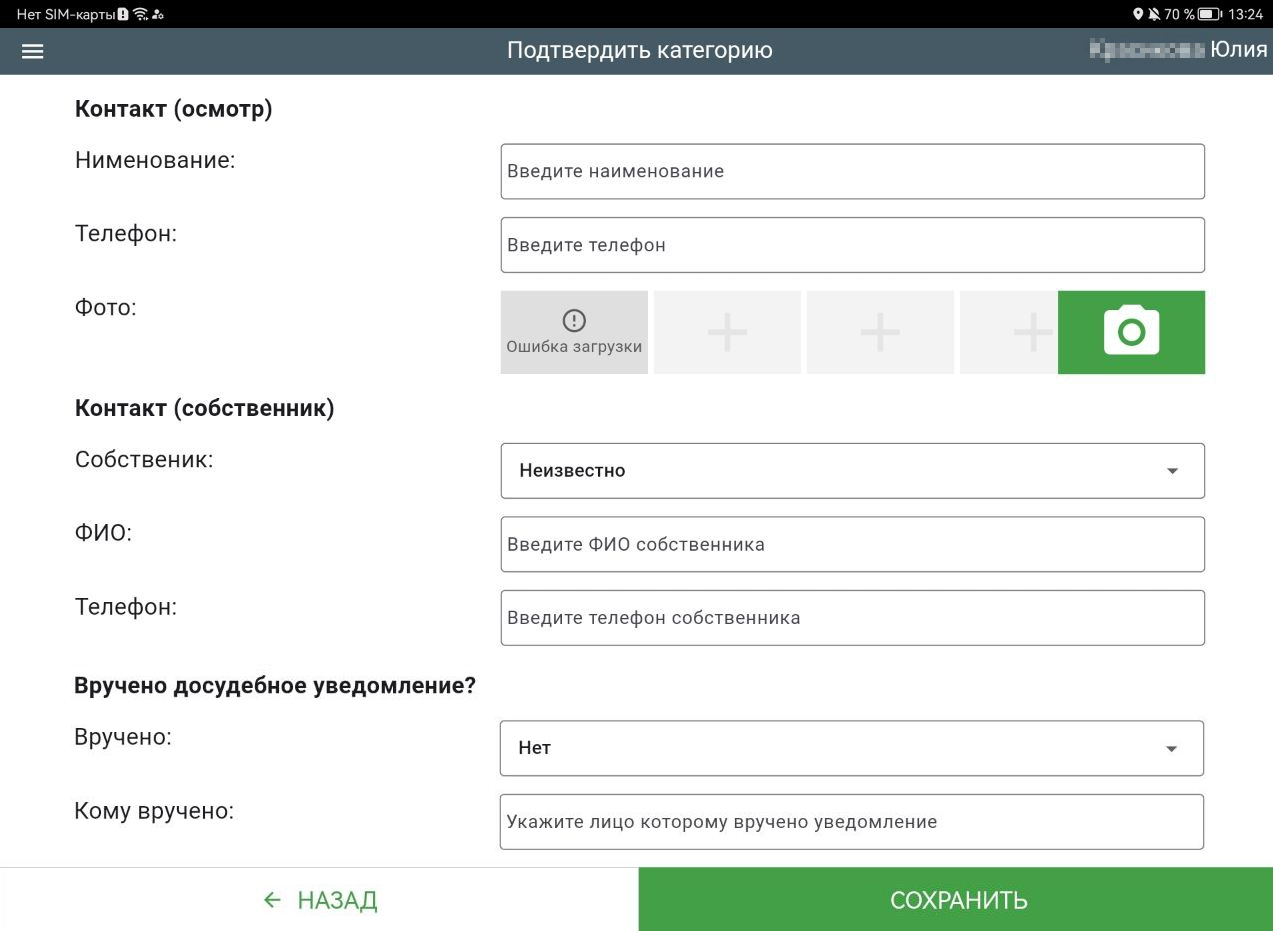Click the arrow of Вручено dropdown
Viewport: 1273px width, 931px height.
[x=1172, y=749]
